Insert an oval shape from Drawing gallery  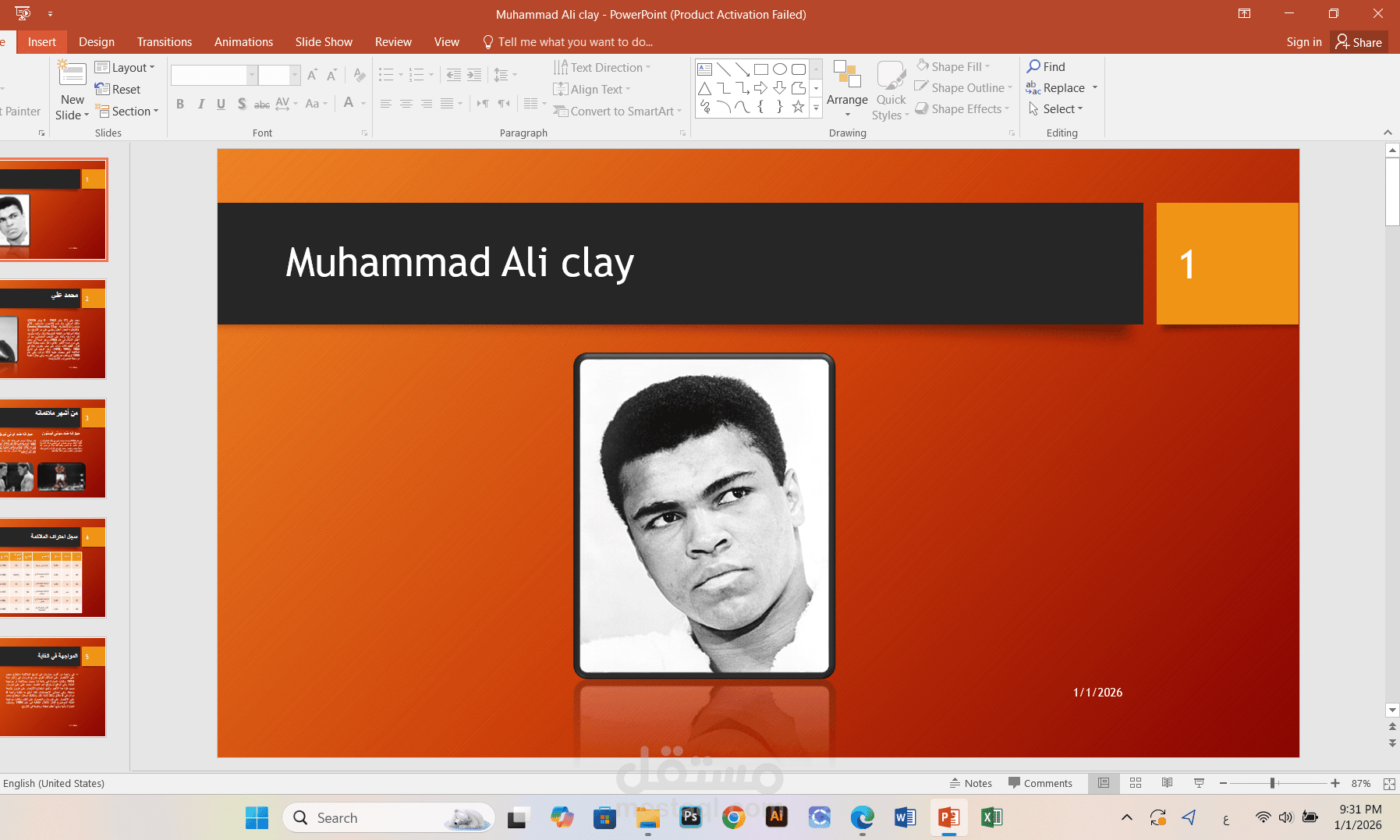(779, 69)
